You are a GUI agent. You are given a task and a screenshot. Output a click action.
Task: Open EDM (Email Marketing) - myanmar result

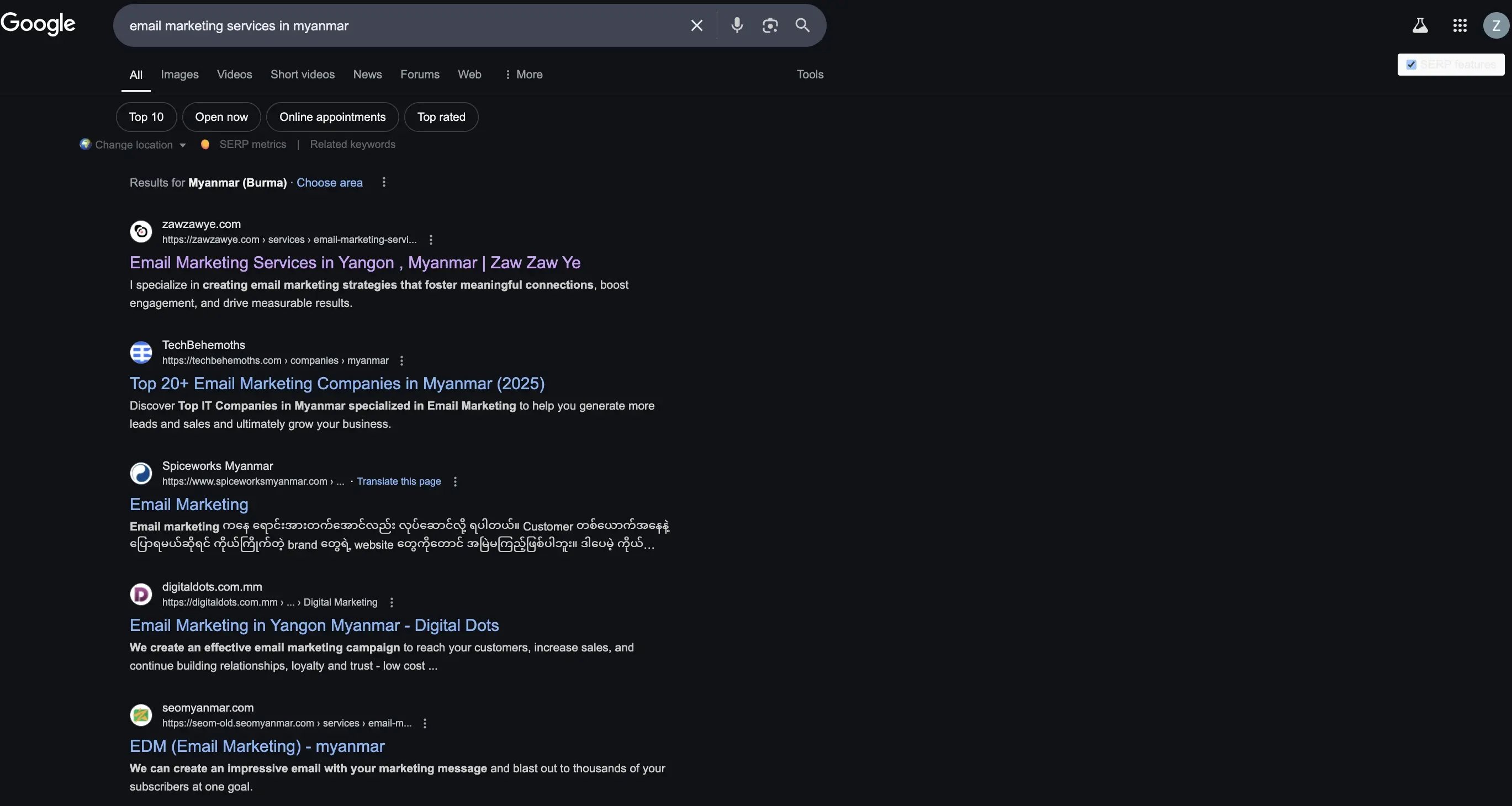point(257,746)
